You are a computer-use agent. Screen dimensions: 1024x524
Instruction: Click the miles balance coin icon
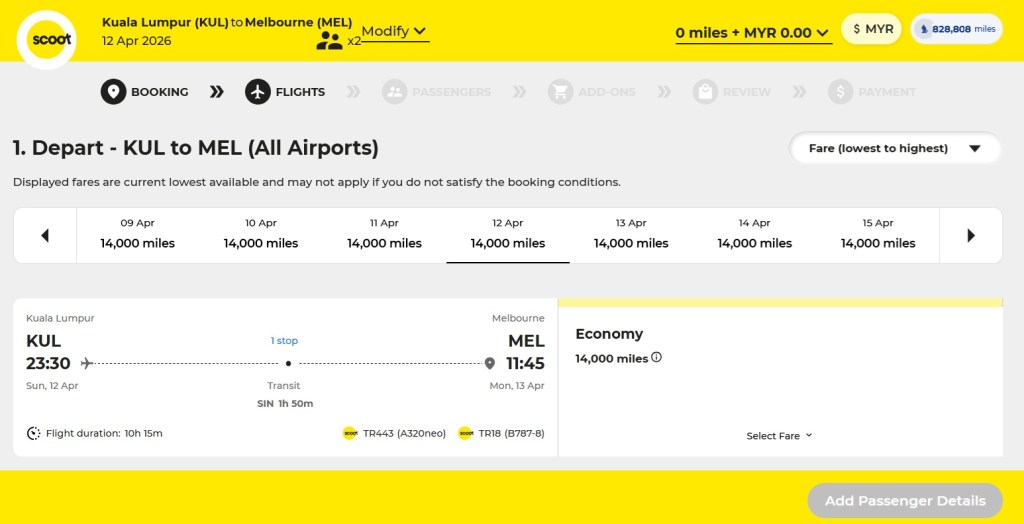click(924, 29)
